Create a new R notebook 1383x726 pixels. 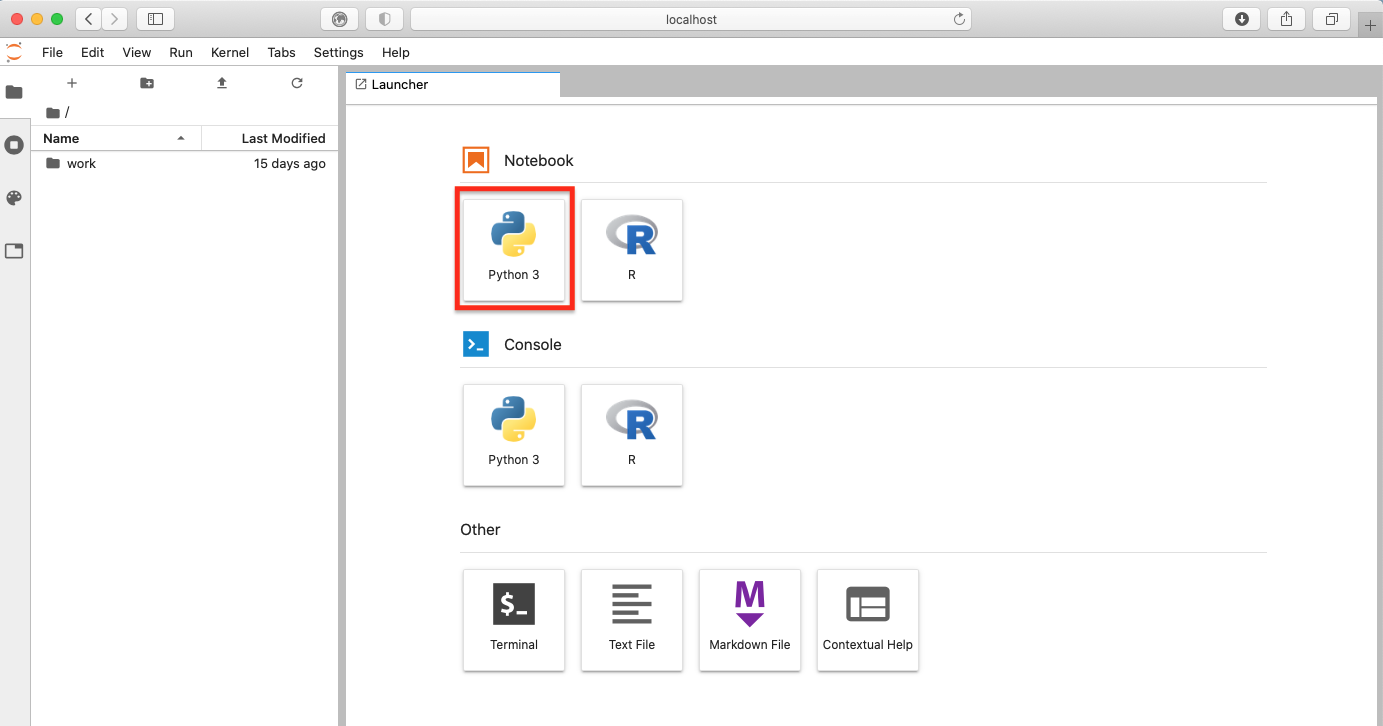click(x=631, y=249)
